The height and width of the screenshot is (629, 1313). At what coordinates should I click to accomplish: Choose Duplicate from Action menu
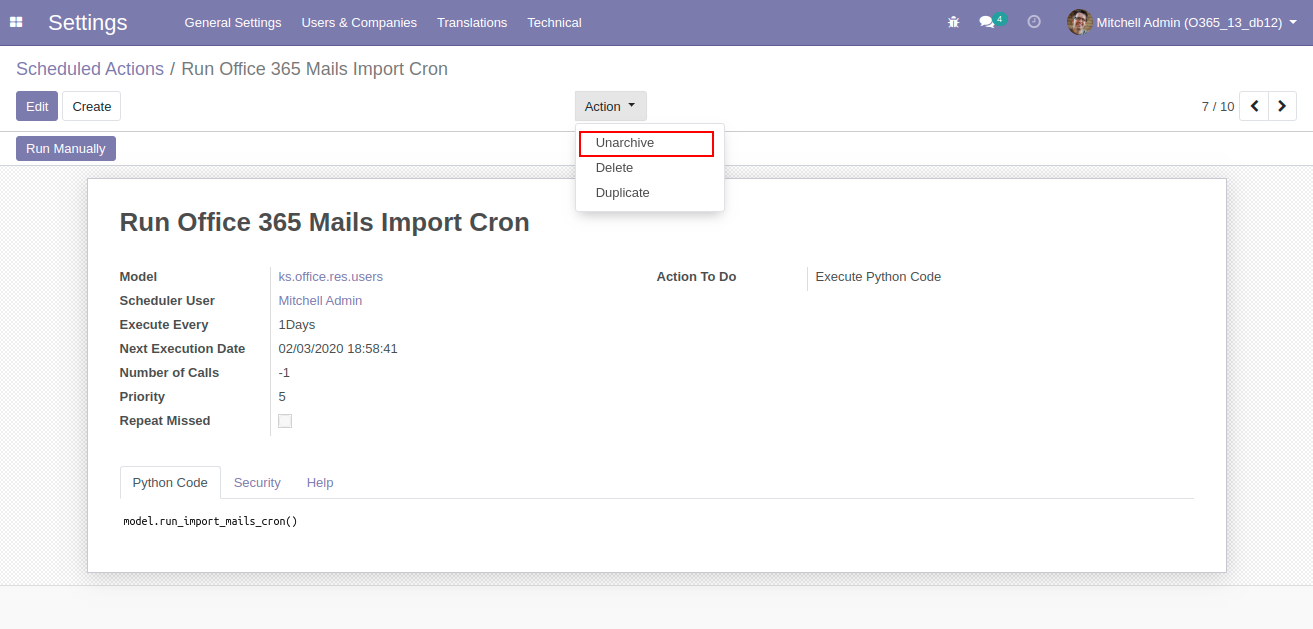650,193
